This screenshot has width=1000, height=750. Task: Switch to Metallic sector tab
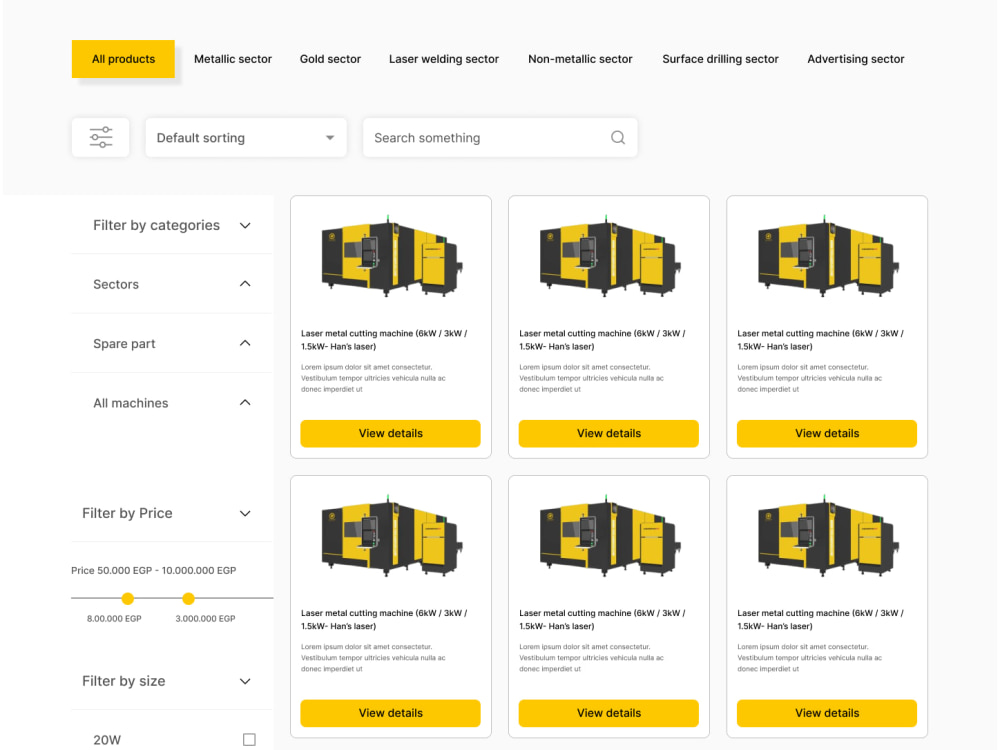pos(233,59)
